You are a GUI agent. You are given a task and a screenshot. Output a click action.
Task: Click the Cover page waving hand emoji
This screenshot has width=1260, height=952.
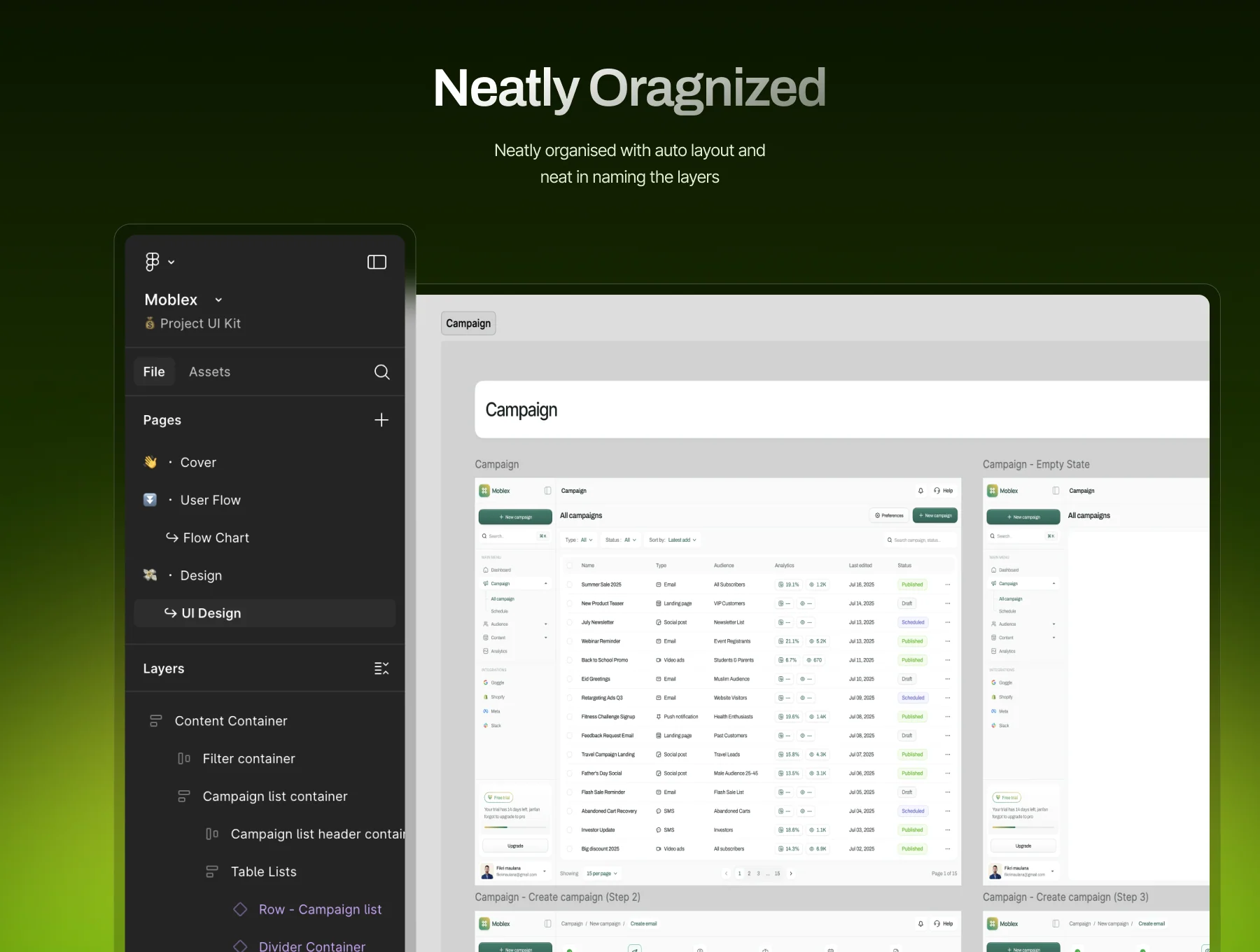[x=150, y=462]
